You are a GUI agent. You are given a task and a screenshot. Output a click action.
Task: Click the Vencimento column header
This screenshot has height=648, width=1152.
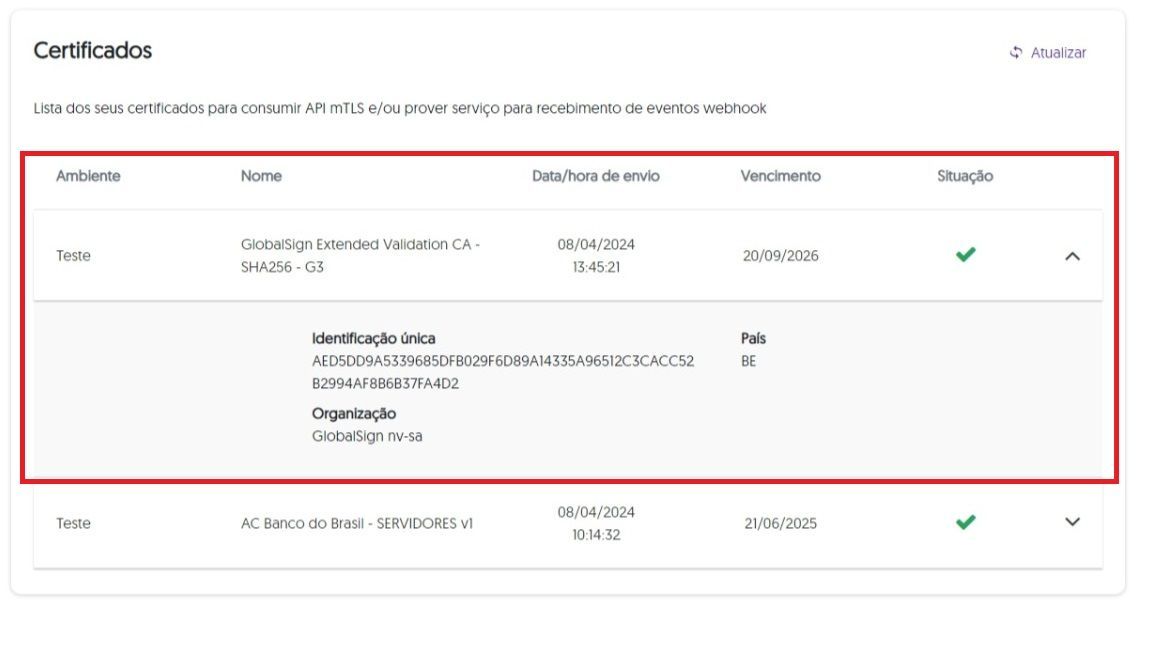tap(780, 176)
